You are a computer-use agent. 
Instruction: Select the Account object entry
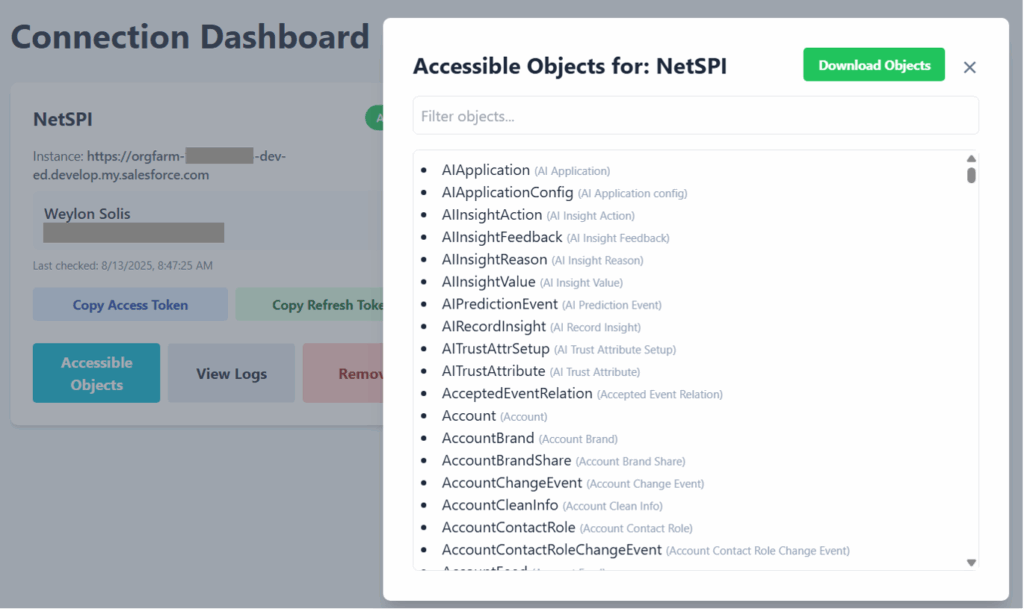click(x=494, y=416)
